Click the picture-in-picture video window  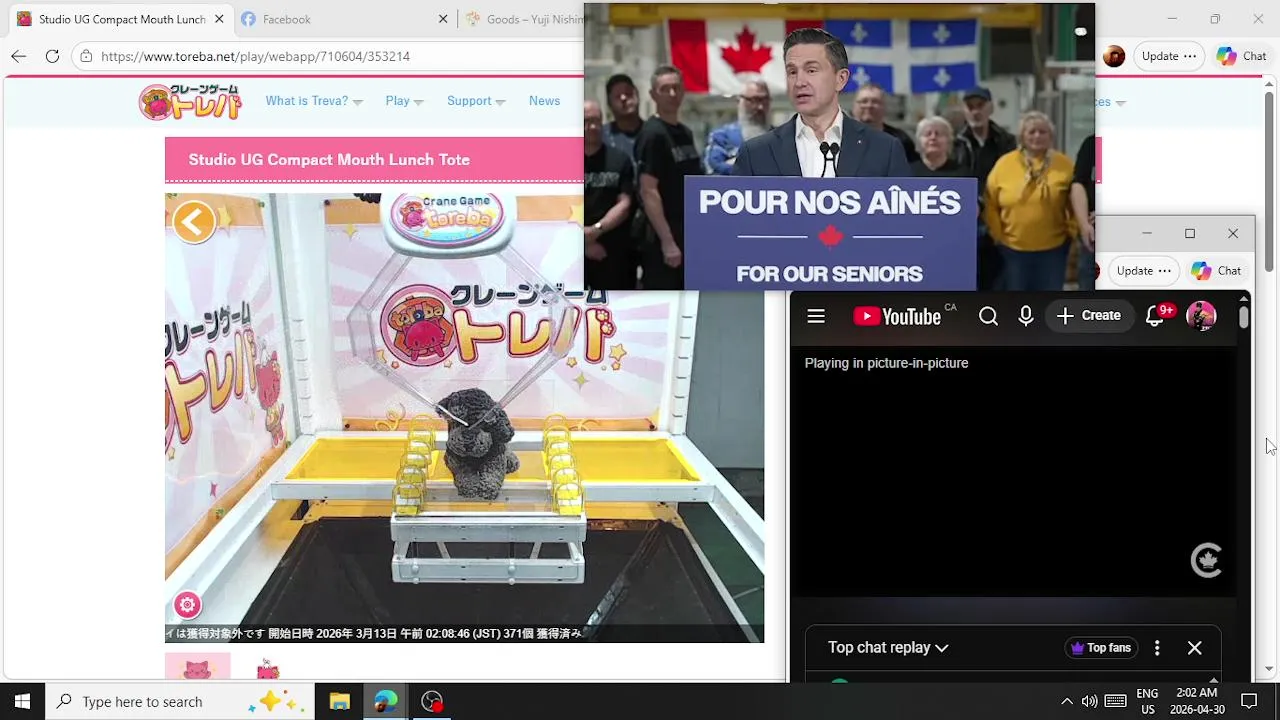(839, 146)
